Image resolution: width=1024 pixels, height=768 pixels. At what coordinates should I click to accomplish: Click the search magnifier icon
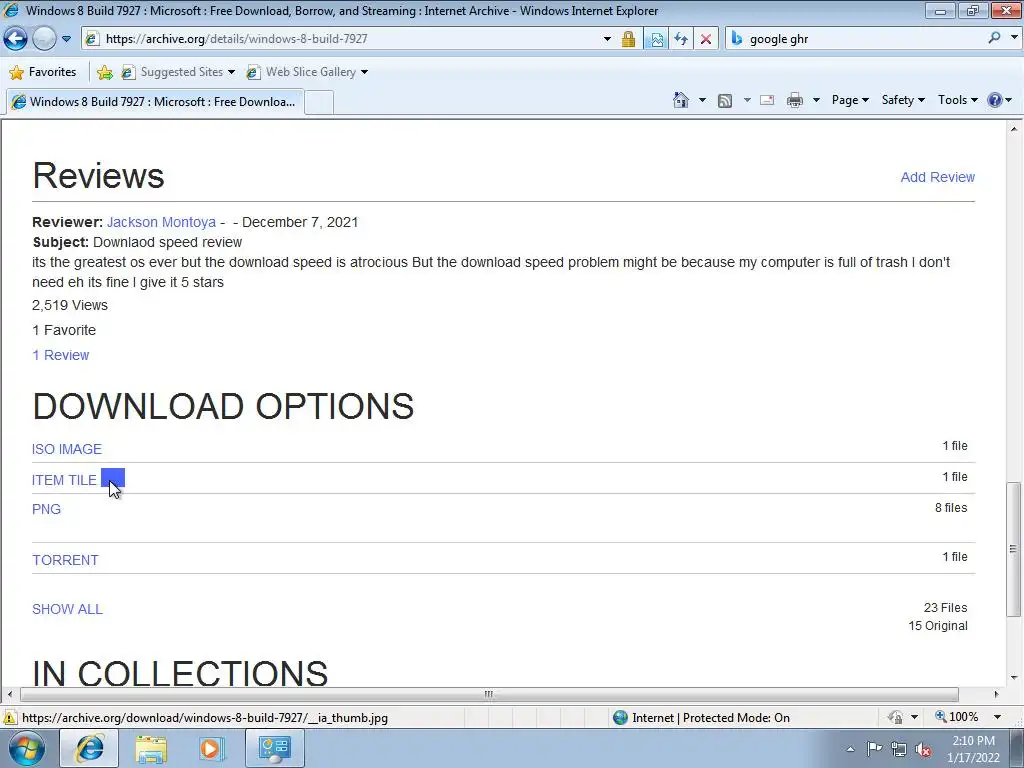coord(995,38)
